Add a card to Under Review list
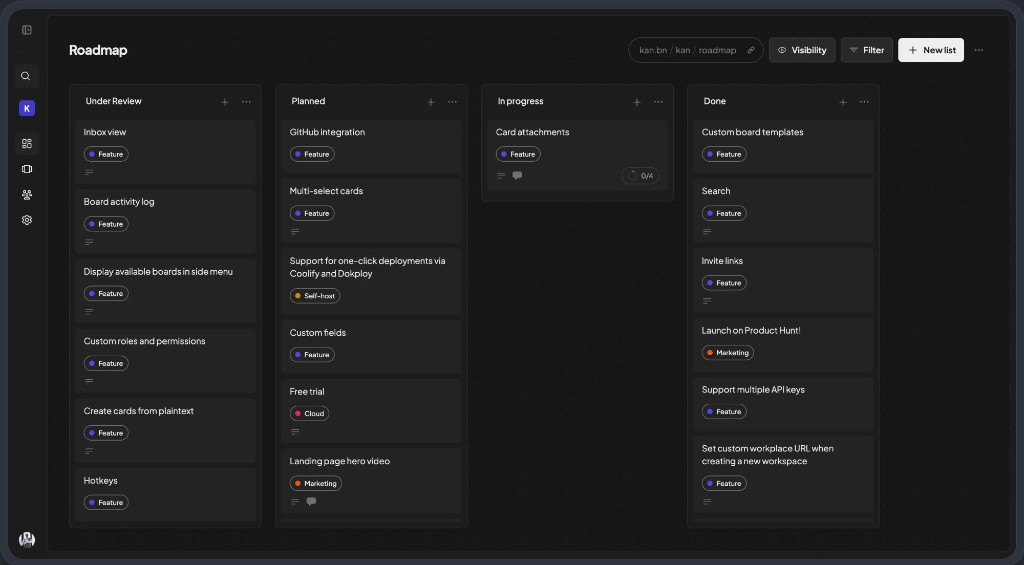Image resolution: width=1024 pixels, height=565 pixels. click(225, 102)
